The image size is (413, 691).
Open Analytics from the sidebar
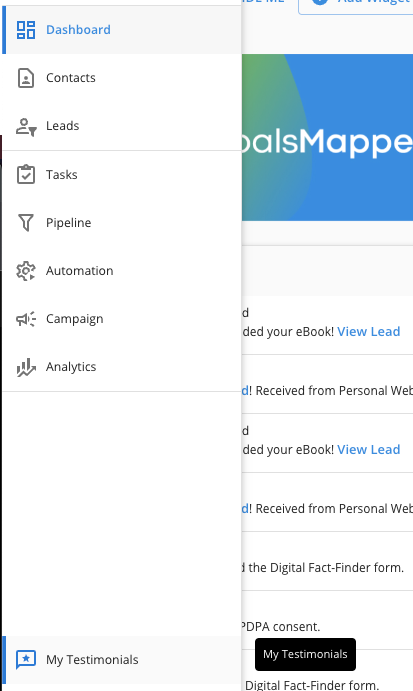pyautogui.click(x=121, y=367)
